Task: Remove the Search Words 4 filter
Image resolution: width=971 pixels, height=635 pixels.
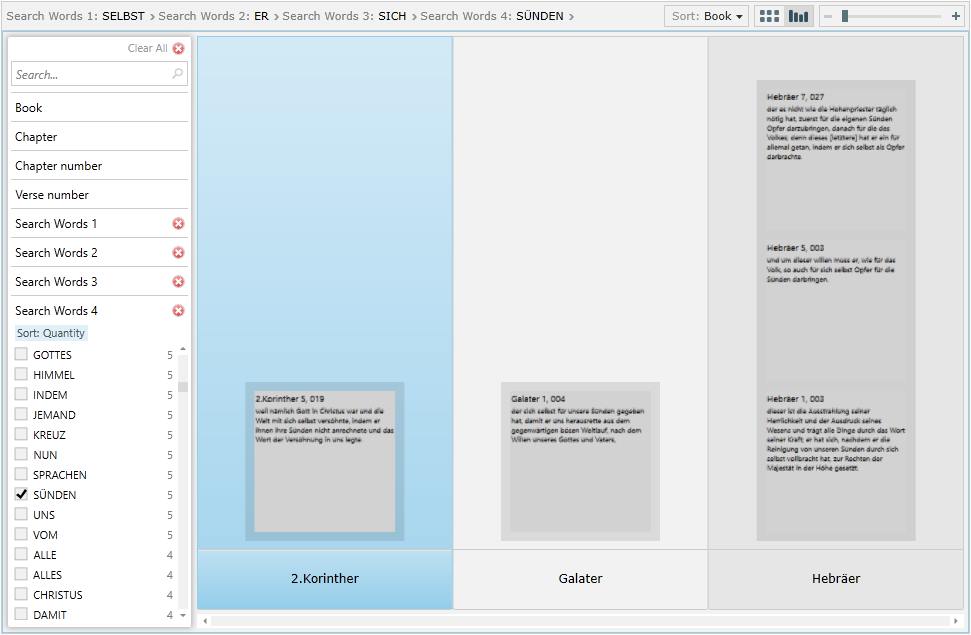Action: [178, 311]
